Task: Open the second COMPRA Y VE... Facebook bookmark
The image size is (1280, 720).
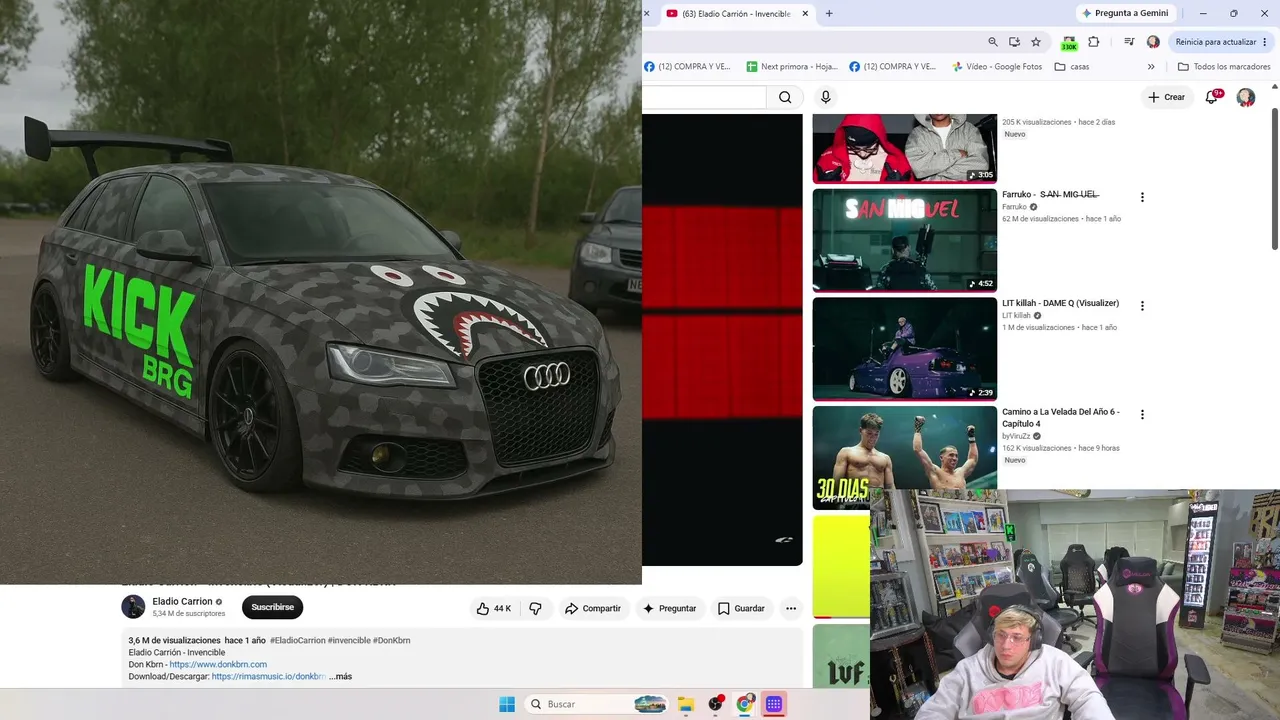Action: pyautogui.click(x=893, y=67)
